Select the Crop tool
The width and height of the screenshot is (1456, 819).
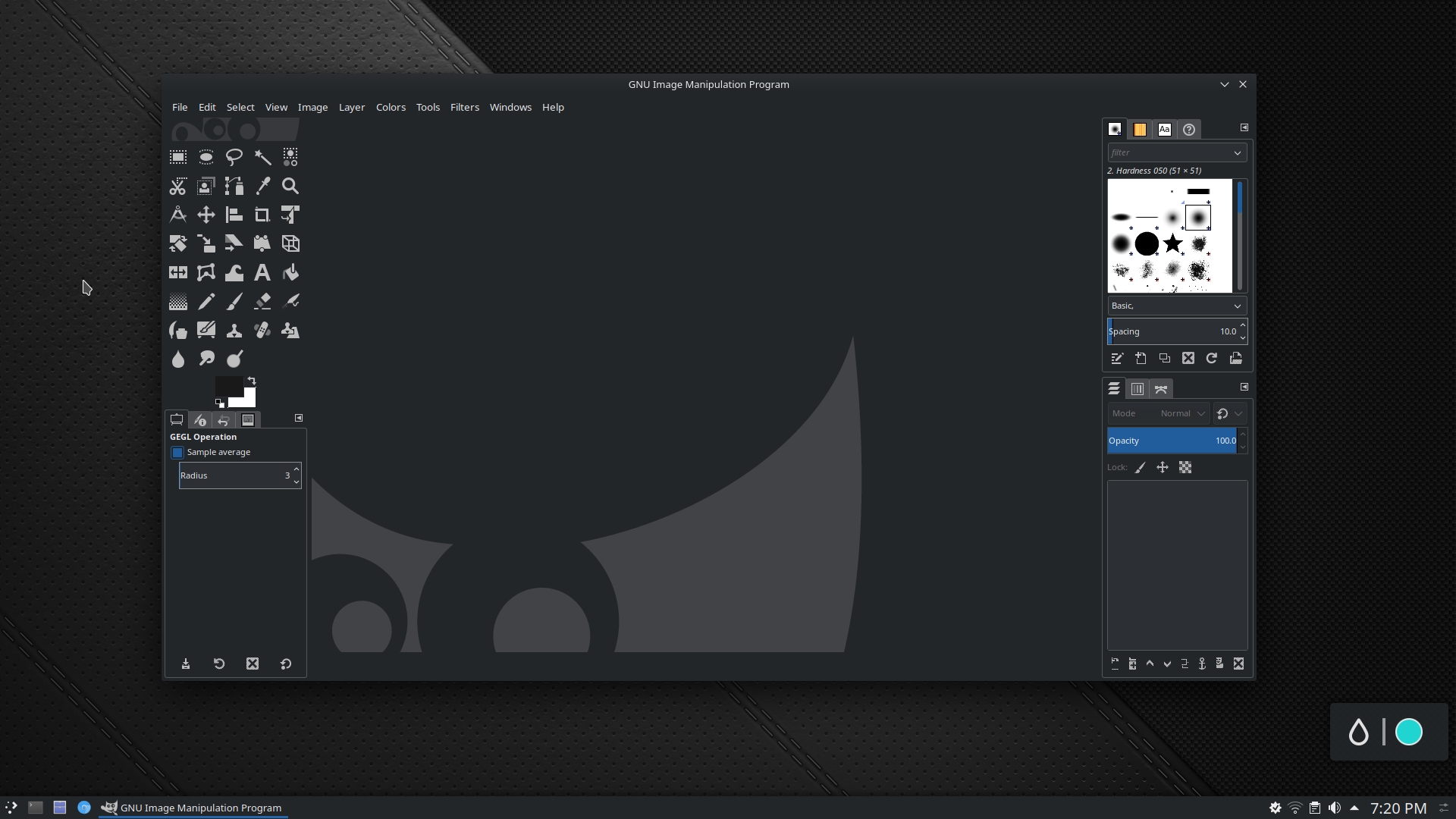[x=262, y=215]
